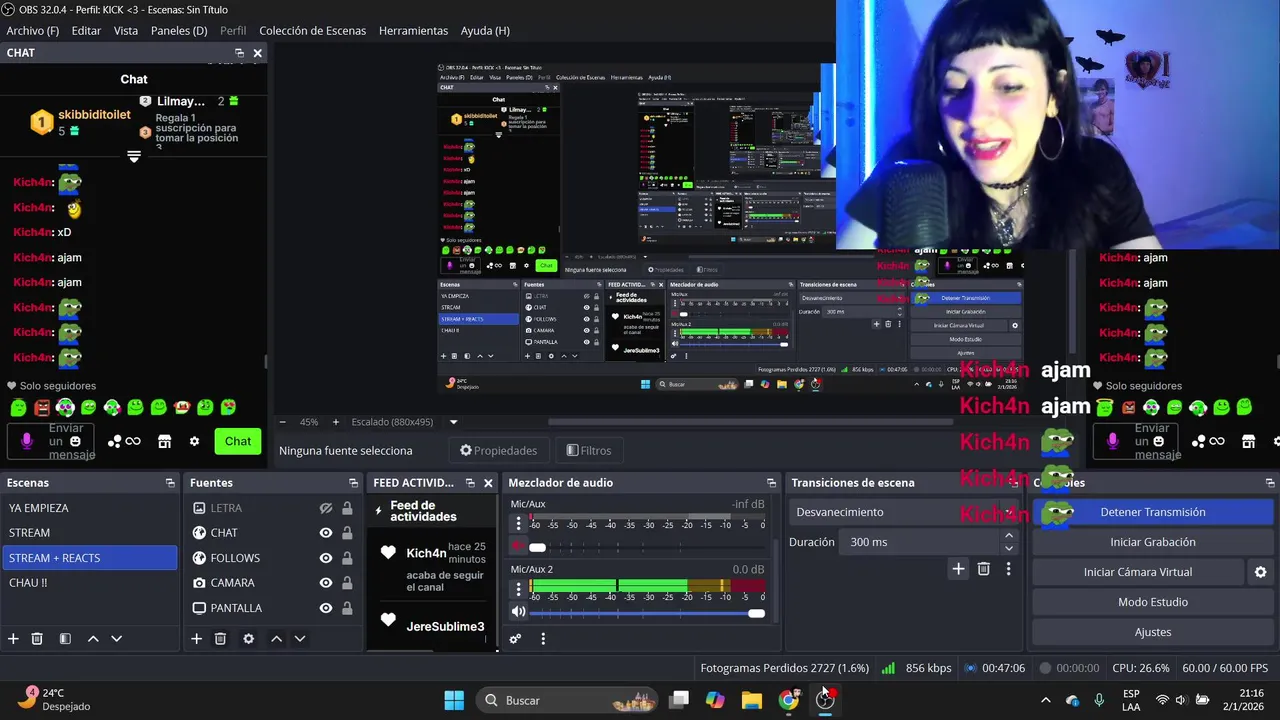The height and width of the screenshot is (720, 1280).
Task: Open Ajustes from the controls panel
Action: coord(1152,632)
